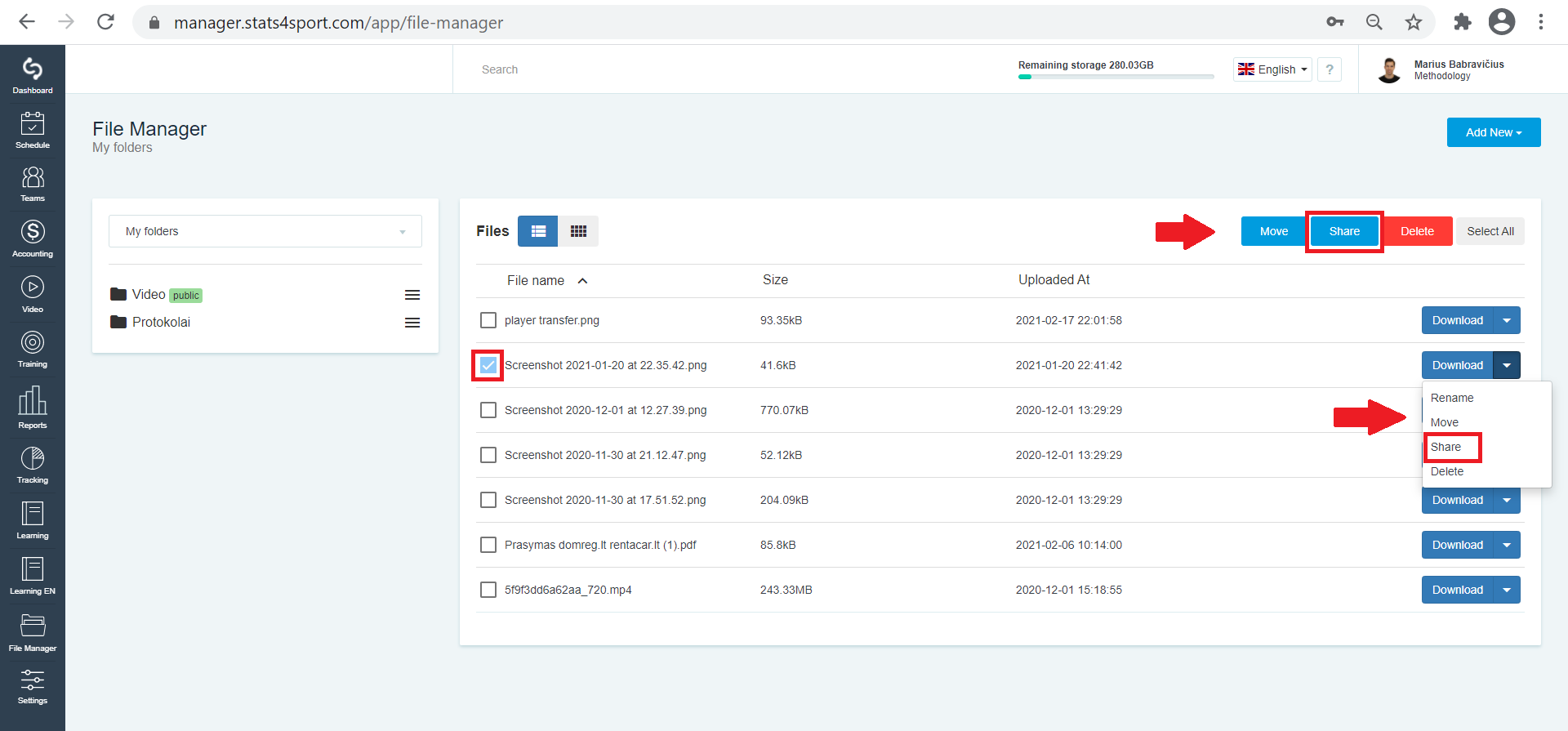Click the red Delete button

1417,231
